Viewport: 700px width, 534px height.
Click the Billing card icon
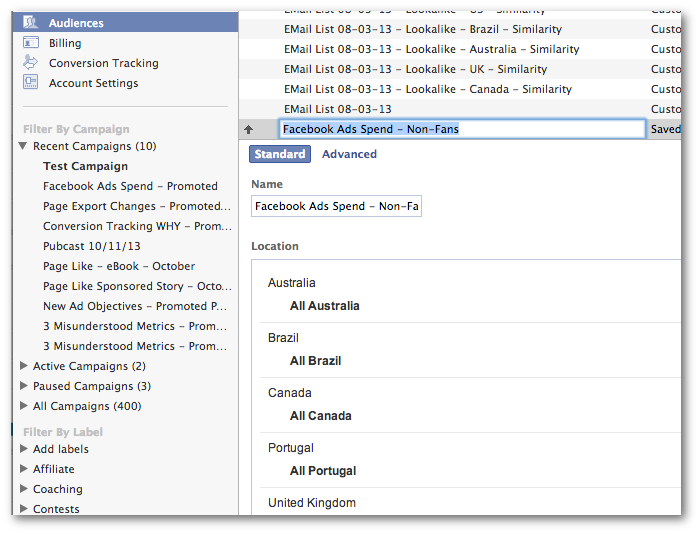[31, 42]
